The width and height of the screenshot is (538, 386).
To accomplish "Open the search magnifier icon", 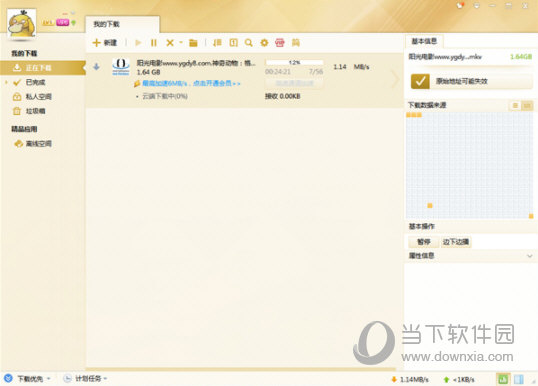I will [x=249, y=43].
